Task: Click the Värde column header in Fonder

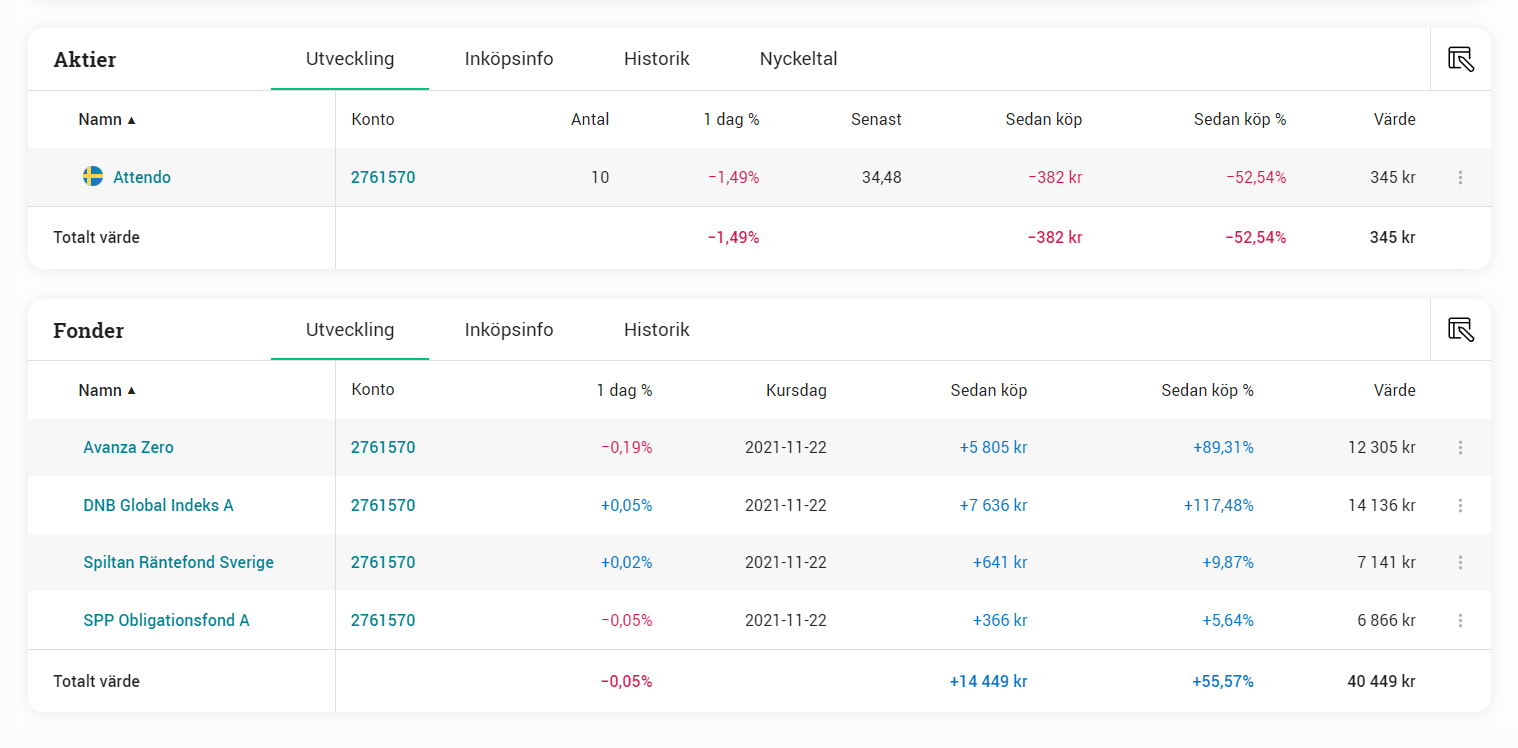Action: pyautogui.click(x=1395, y=391)
